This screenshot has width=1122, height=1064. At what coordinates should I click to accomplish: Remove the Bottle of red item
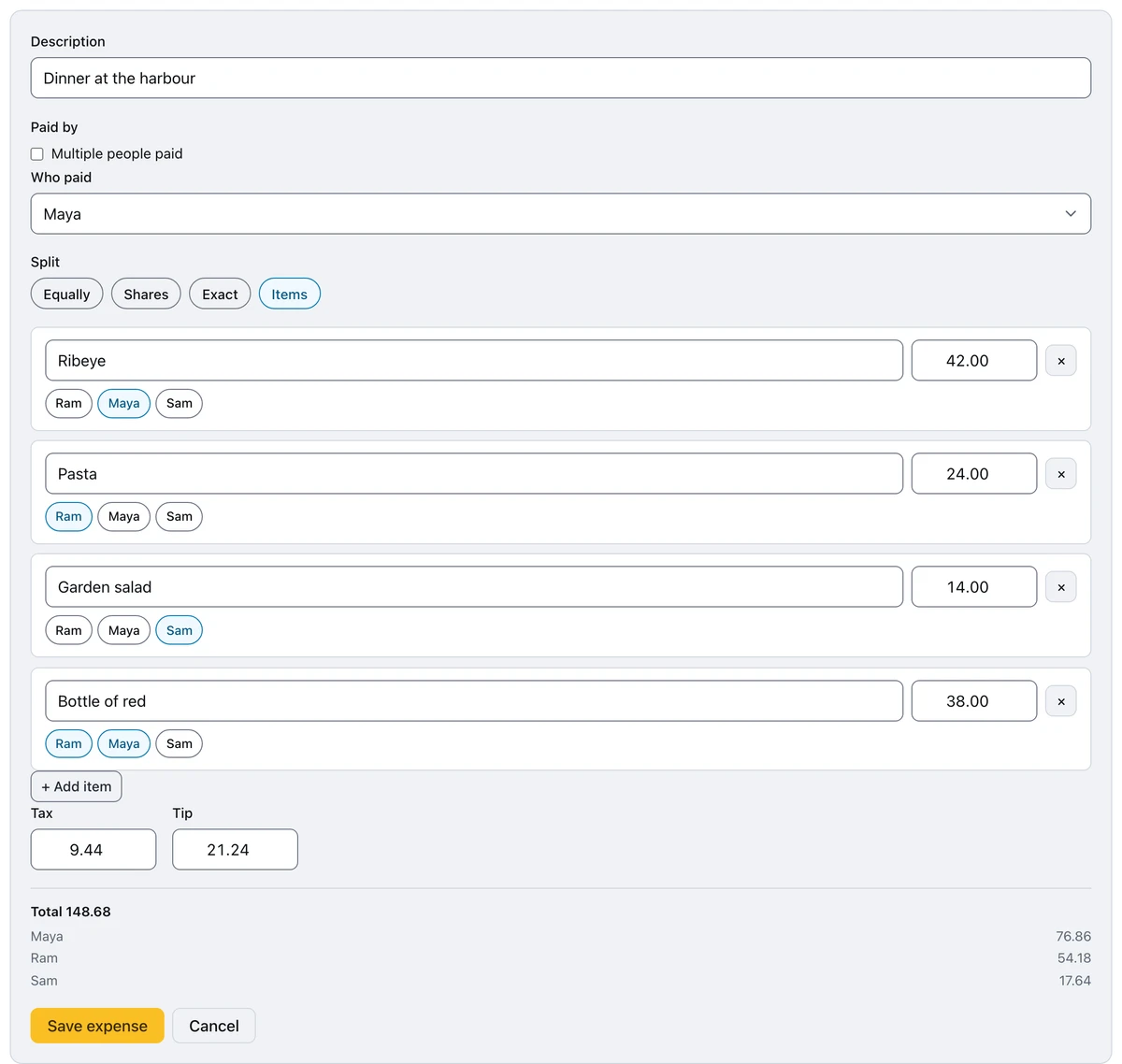point(1060,701)
